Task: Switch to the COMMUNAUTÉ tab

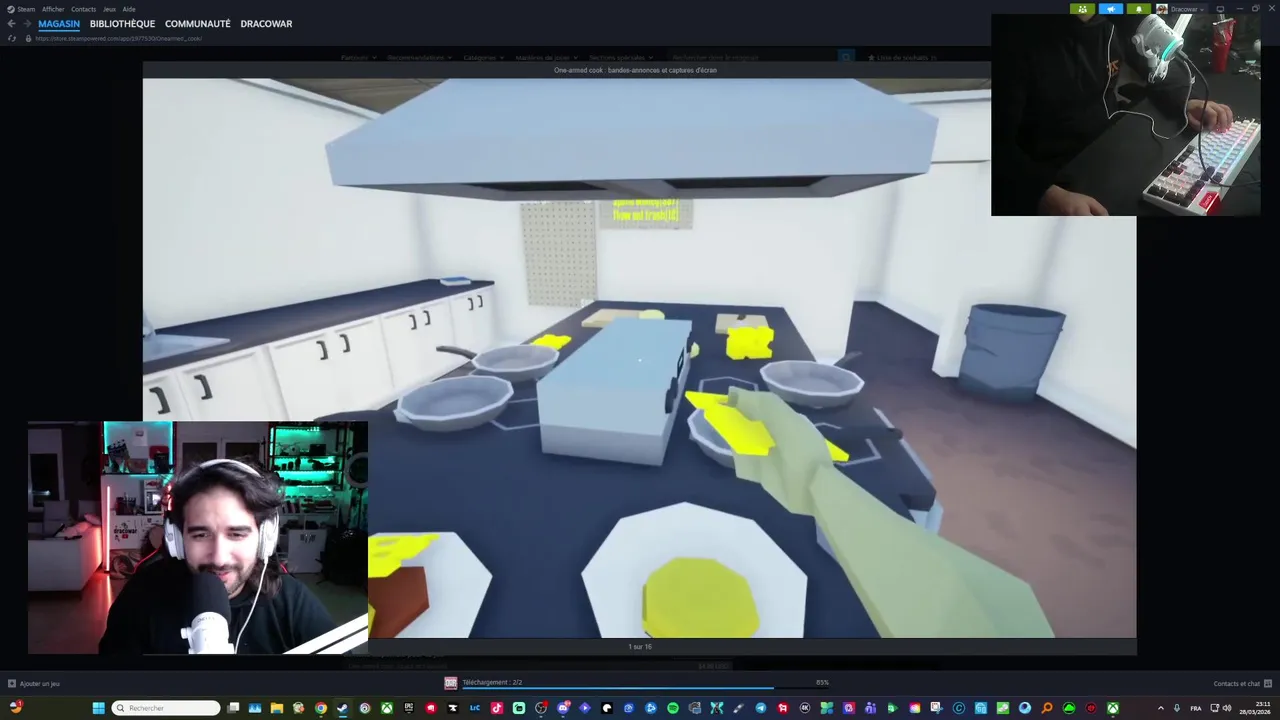Action: click(x=197, y=24)
